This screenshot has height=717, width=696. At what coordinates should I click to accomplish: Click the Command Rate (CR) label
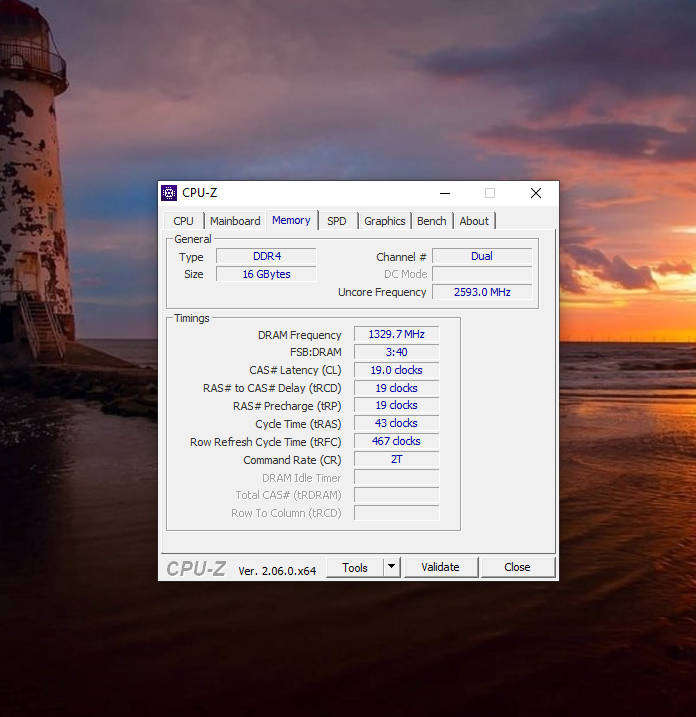click(x=292, y=460)
